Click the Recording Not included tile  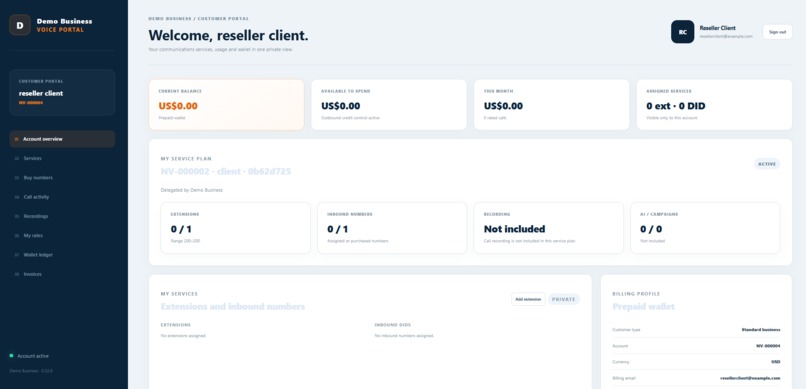tap(548, 228)
